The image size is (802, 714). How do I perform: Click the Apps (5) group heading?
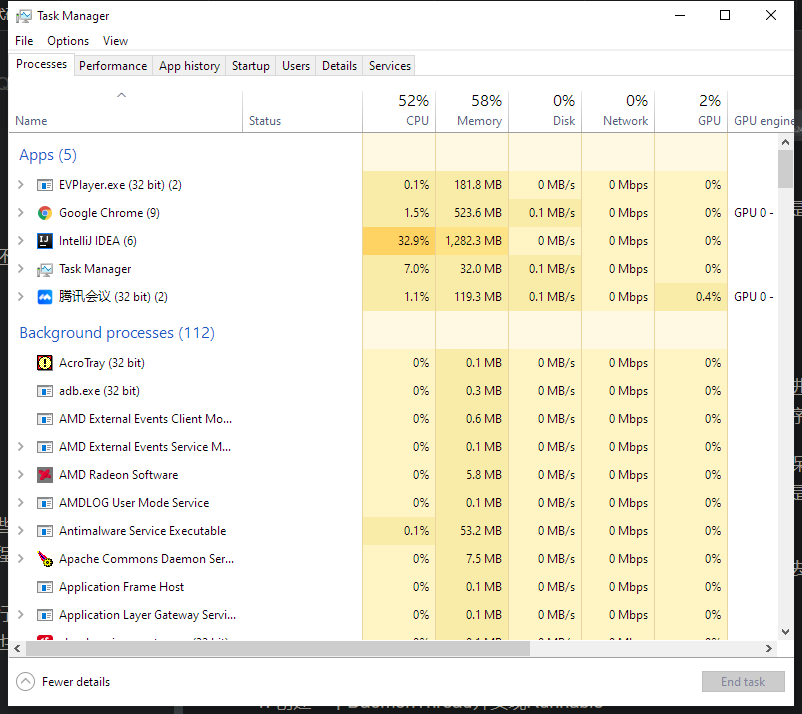point(48,155)
